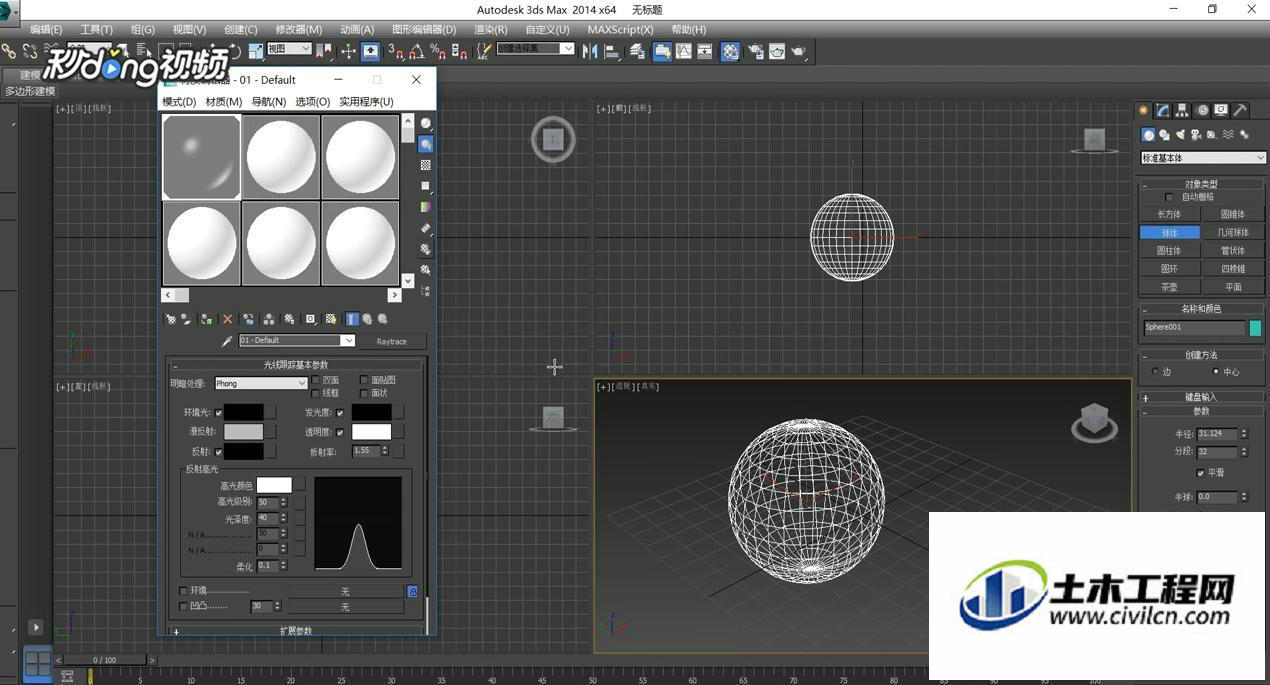Open 实用程序(U) menu in material editor
The width and height of the screenshot is (1270, 685).
[366, 101]
